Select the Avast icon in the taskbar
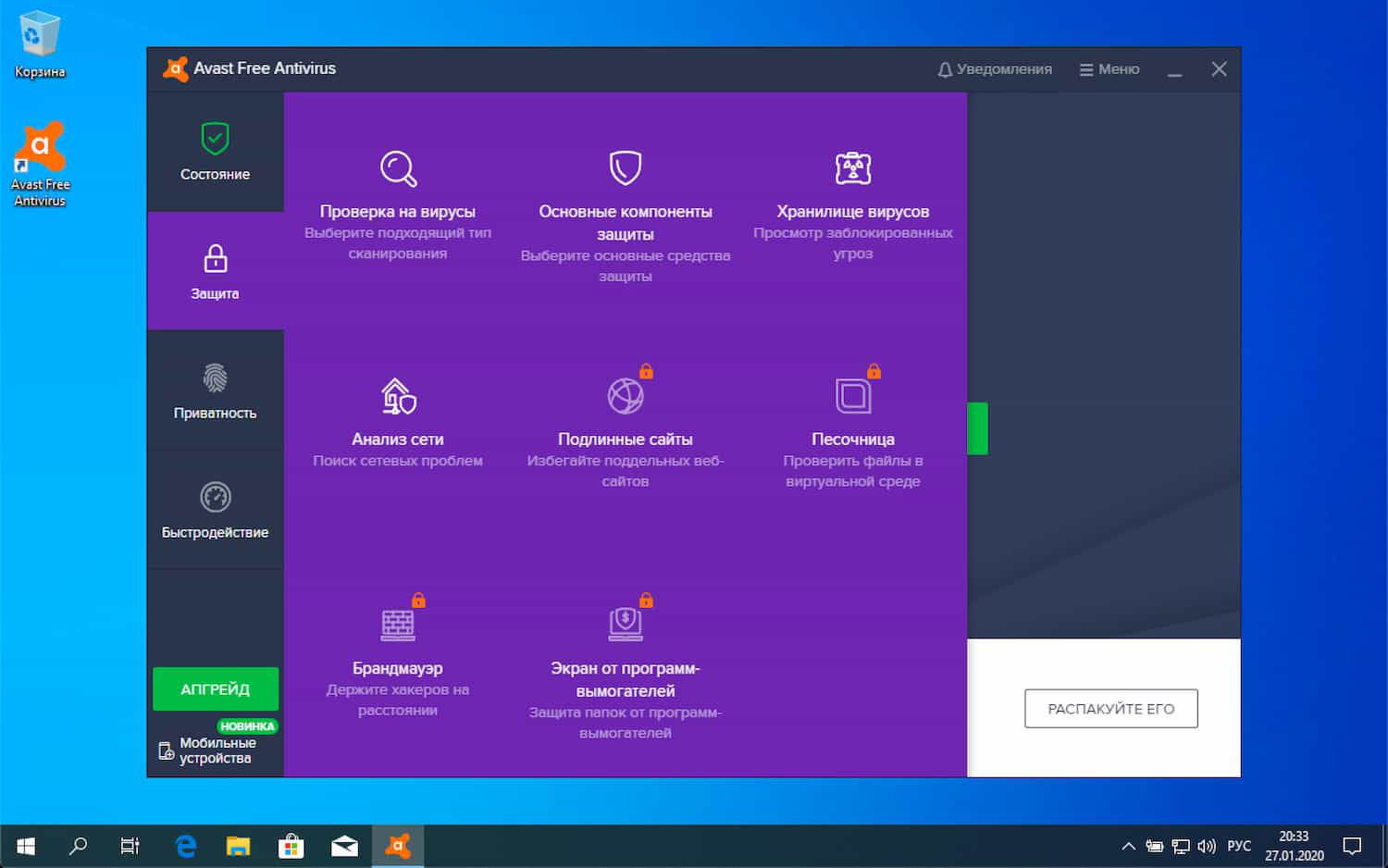Image resolution: width=1388 pixels, height=868 pixels. tap(398, 845)
